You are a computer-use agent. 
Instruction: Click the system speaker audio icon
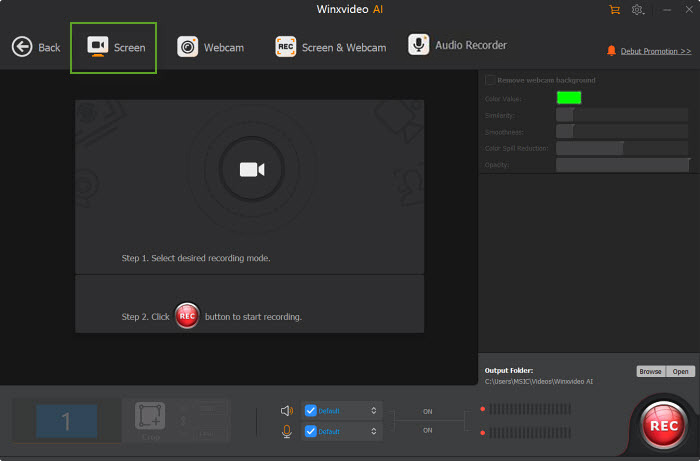pos(287,411)
